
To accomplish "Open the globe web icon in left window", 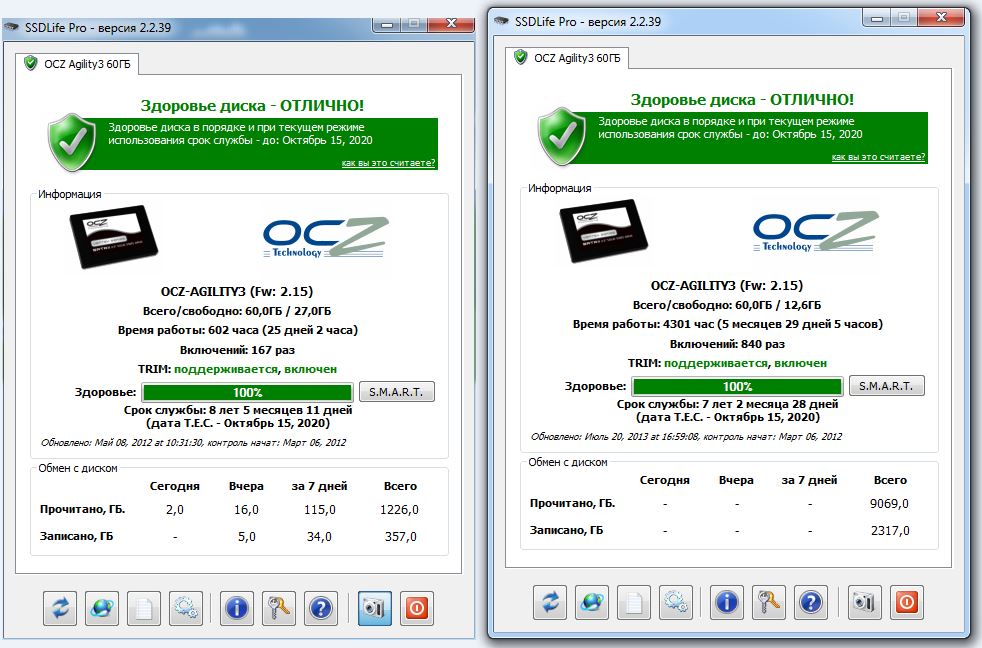I will (x=102, y=608).
